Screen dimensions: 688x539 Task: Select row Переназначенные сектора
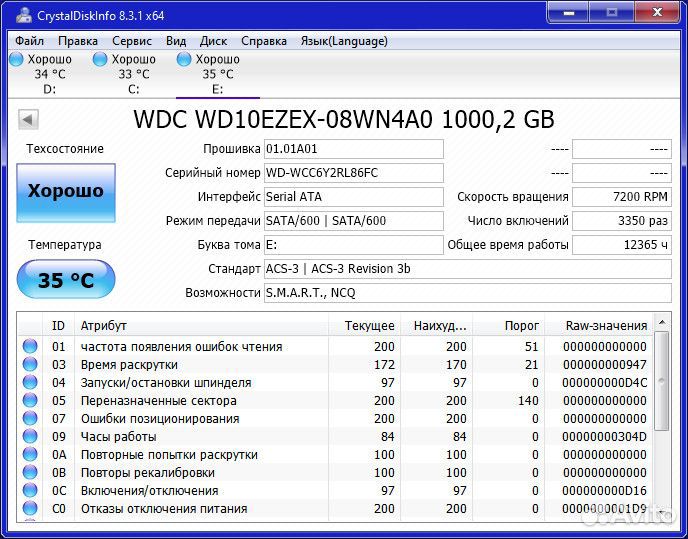pyautogui.click(x=335, y=400)
